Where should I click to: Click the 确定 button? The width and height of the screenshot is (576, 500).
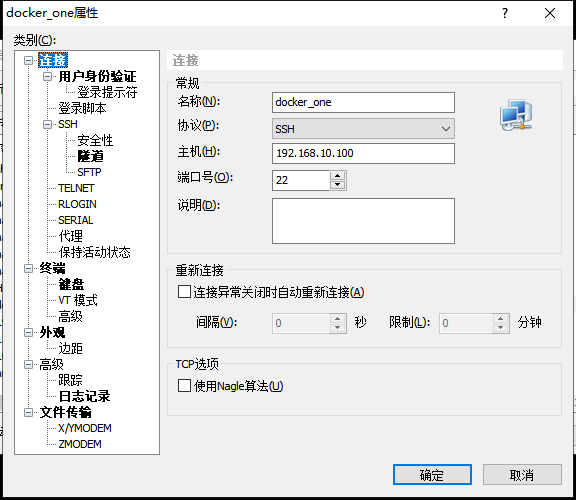432,475
